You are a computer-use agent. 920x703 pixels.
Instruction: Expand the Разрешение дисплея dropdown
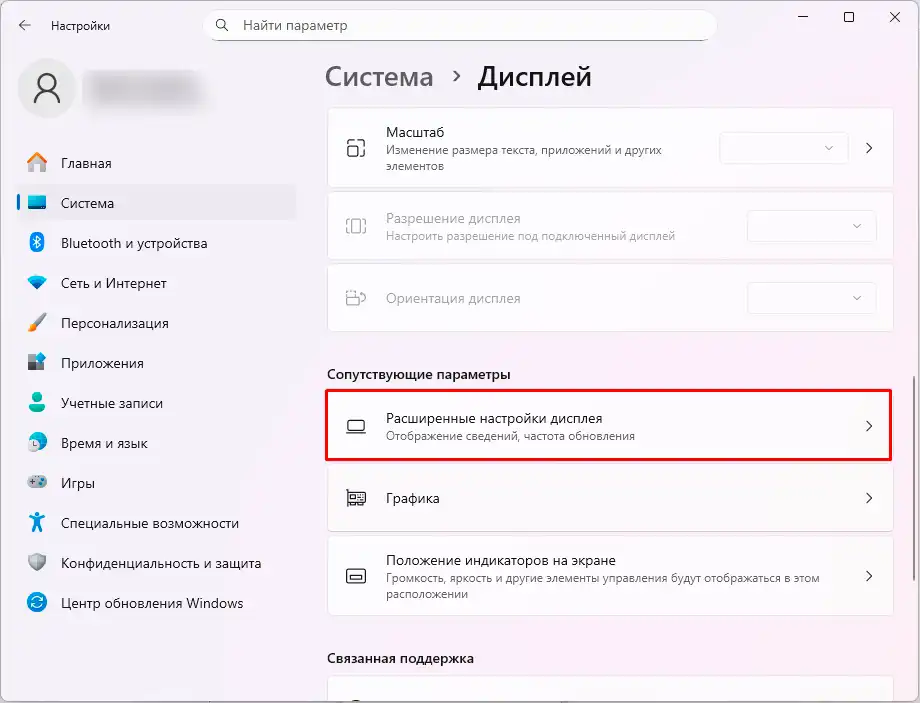coord(811,226)
